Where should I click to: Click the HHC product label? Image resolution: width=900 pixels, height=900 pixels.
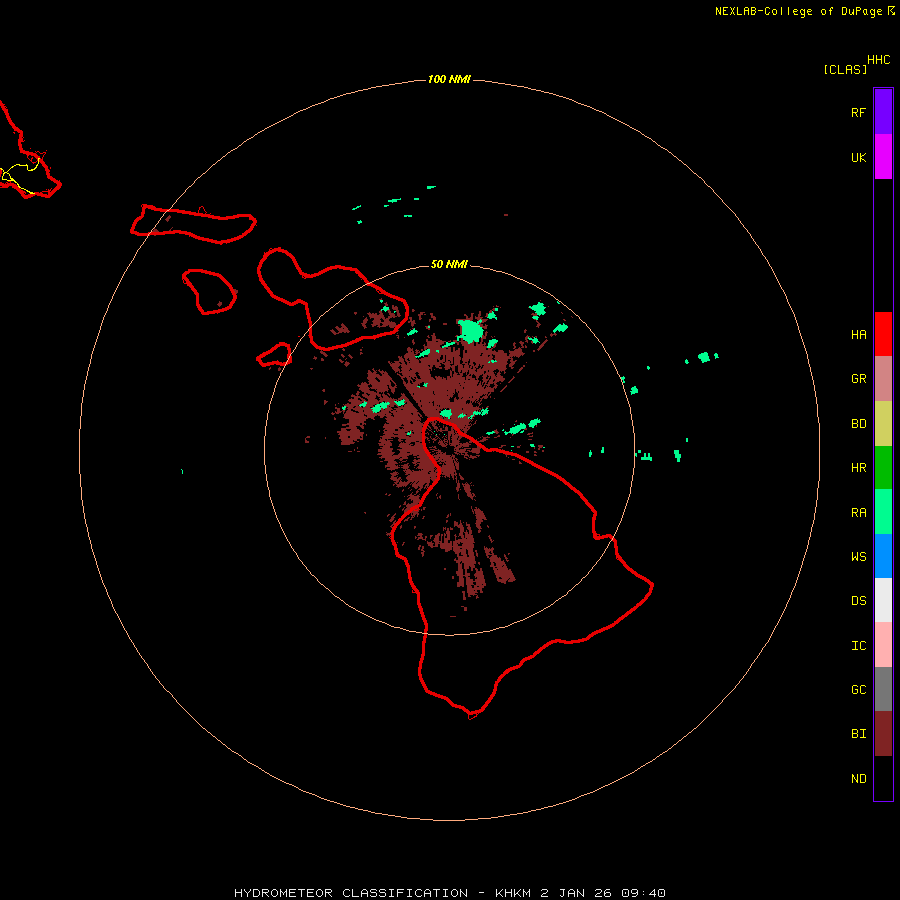879,60
